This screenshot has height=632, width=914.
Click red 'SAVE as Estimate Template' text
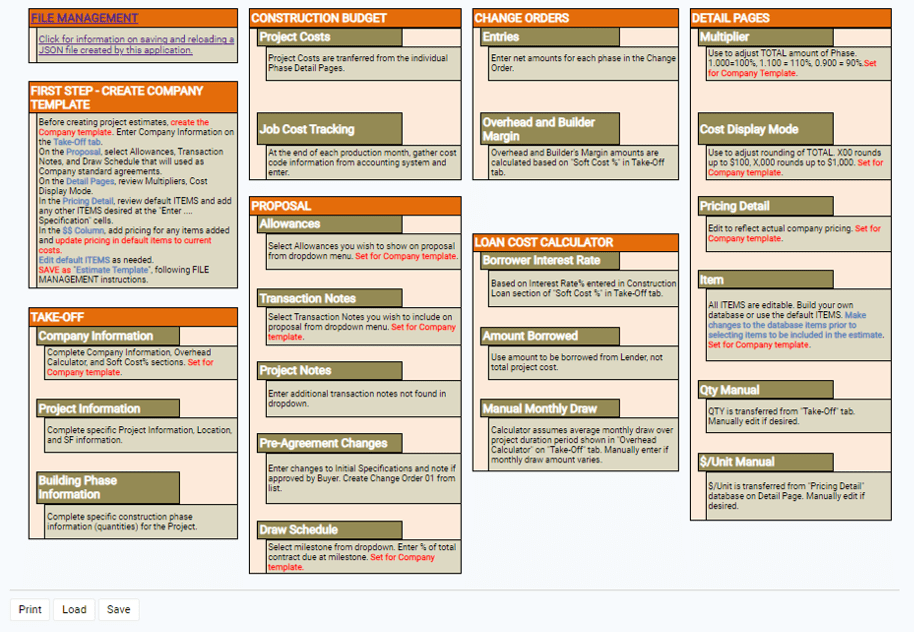pyautogui.click(x=94, y=270)
